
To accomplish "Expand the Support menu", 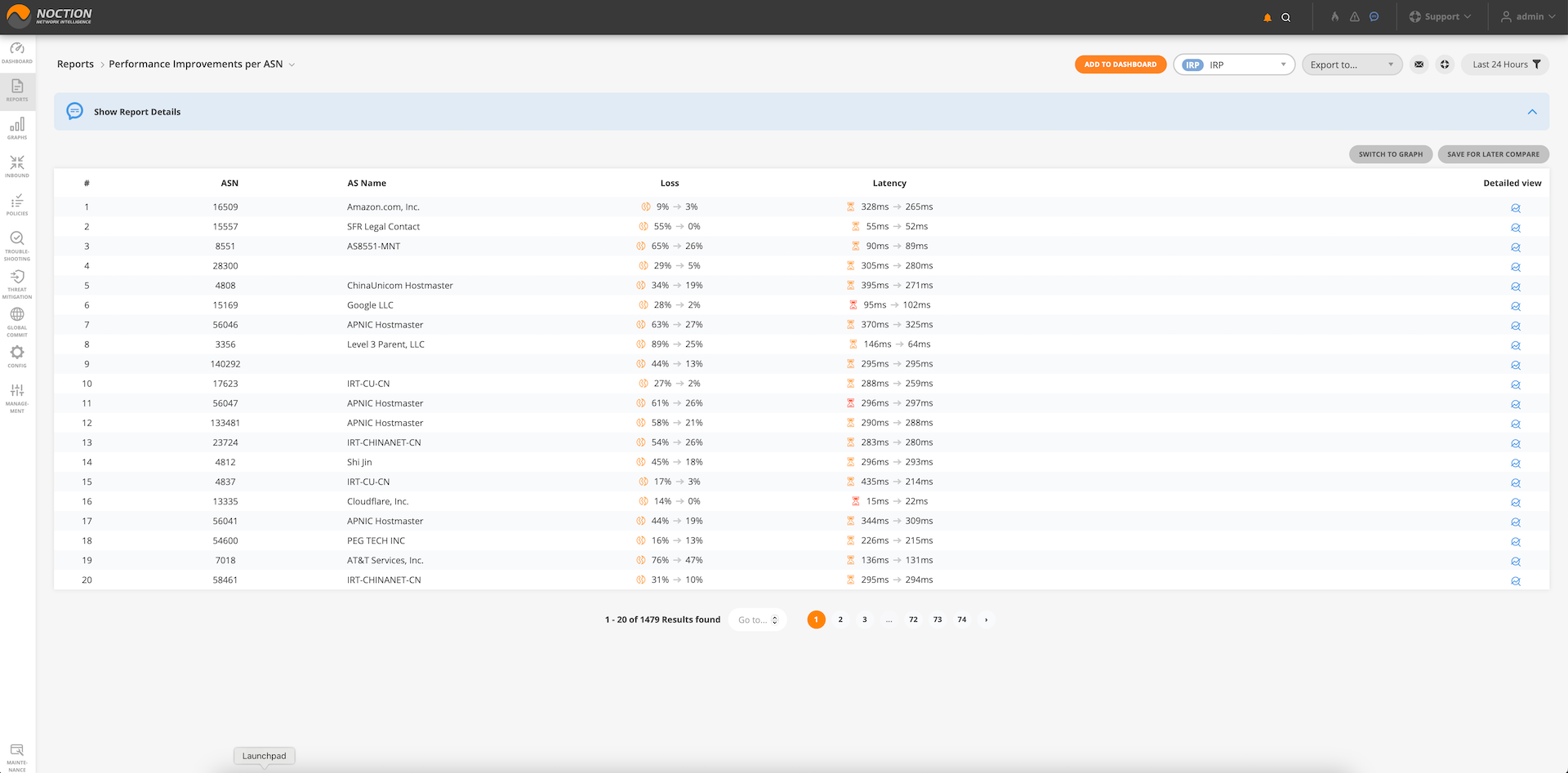I will coord(1440,16).
